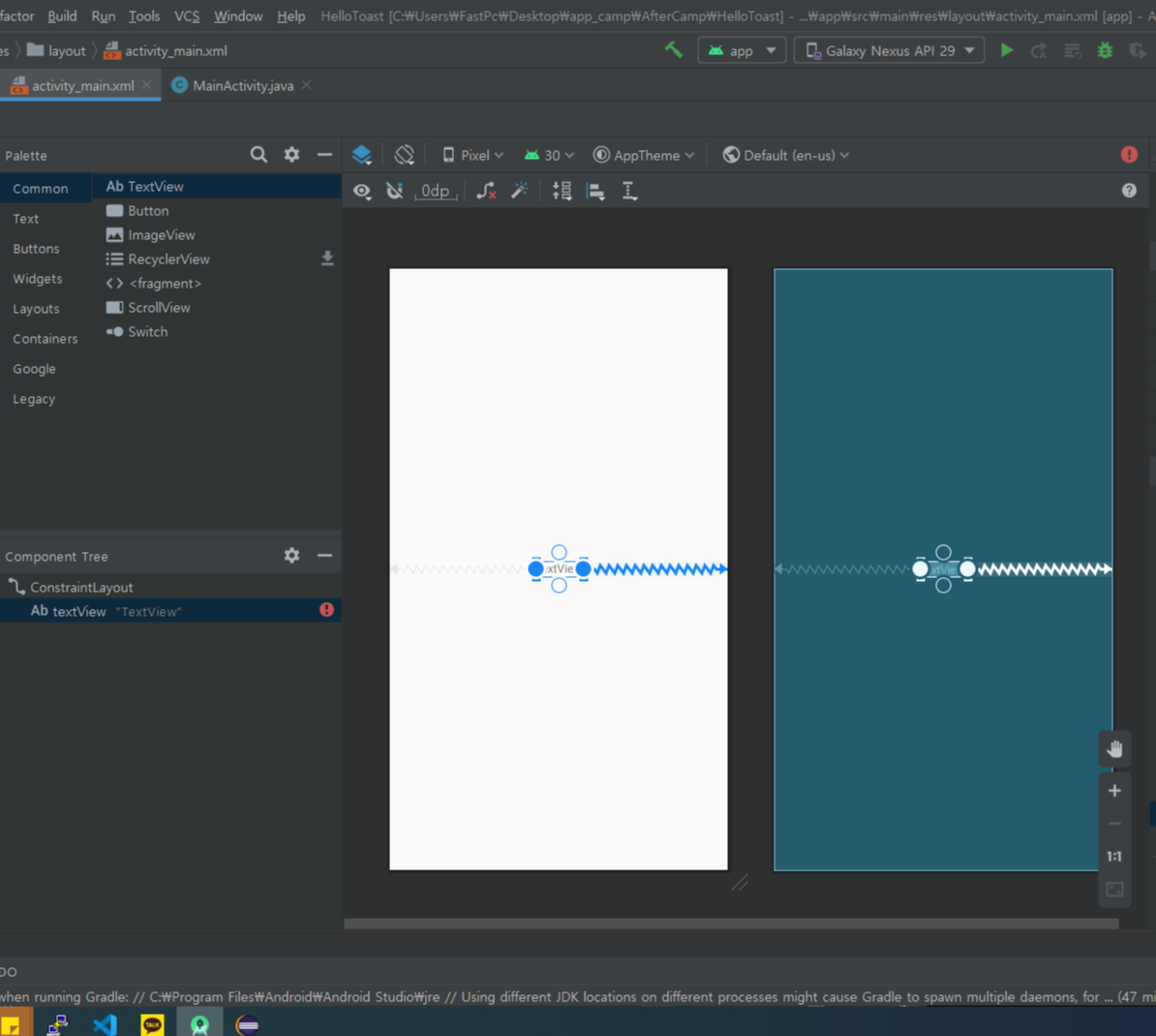This screenshot has width=1156, height=1036.
Task: Select the Text palette category
Action: coord(46,218)
